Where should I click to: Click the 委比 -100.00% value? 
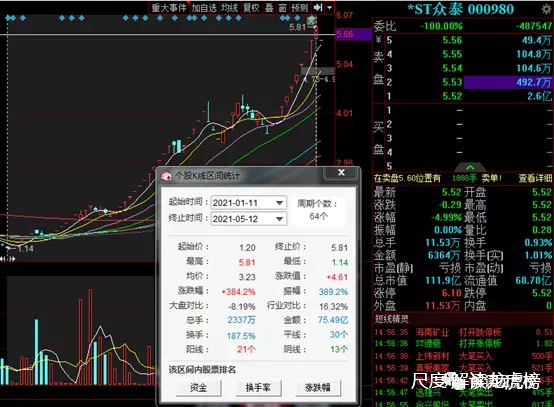point(441,26)
